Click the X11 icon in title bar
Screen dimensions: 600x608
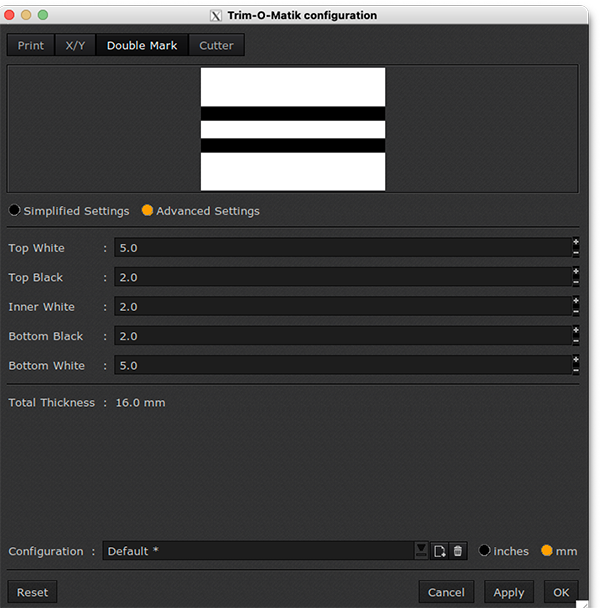pos(216,16)
